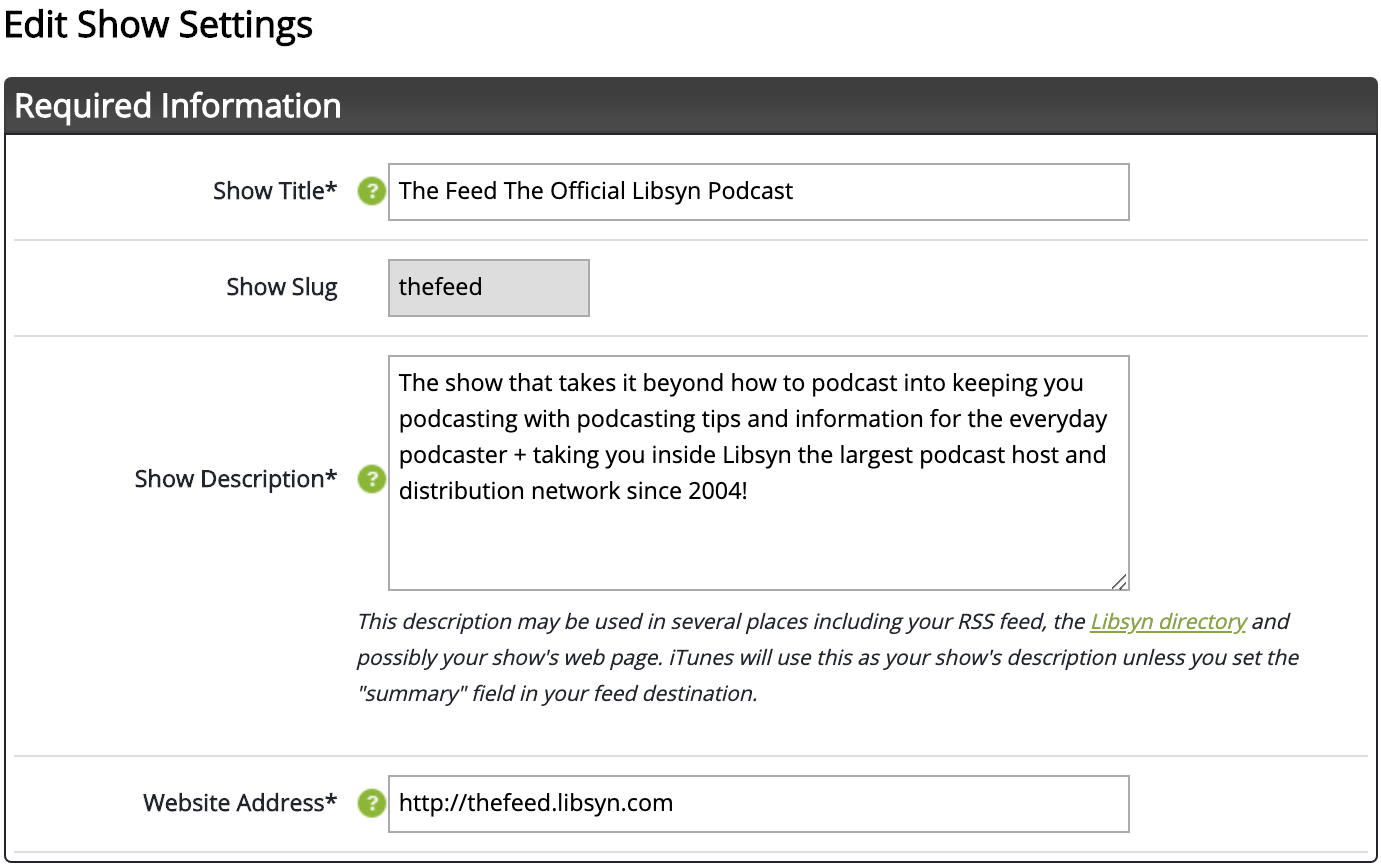Viewport: 1381px width, 866px height.
Task: Open the help icon beside Show Title
Action: (372, 191)
